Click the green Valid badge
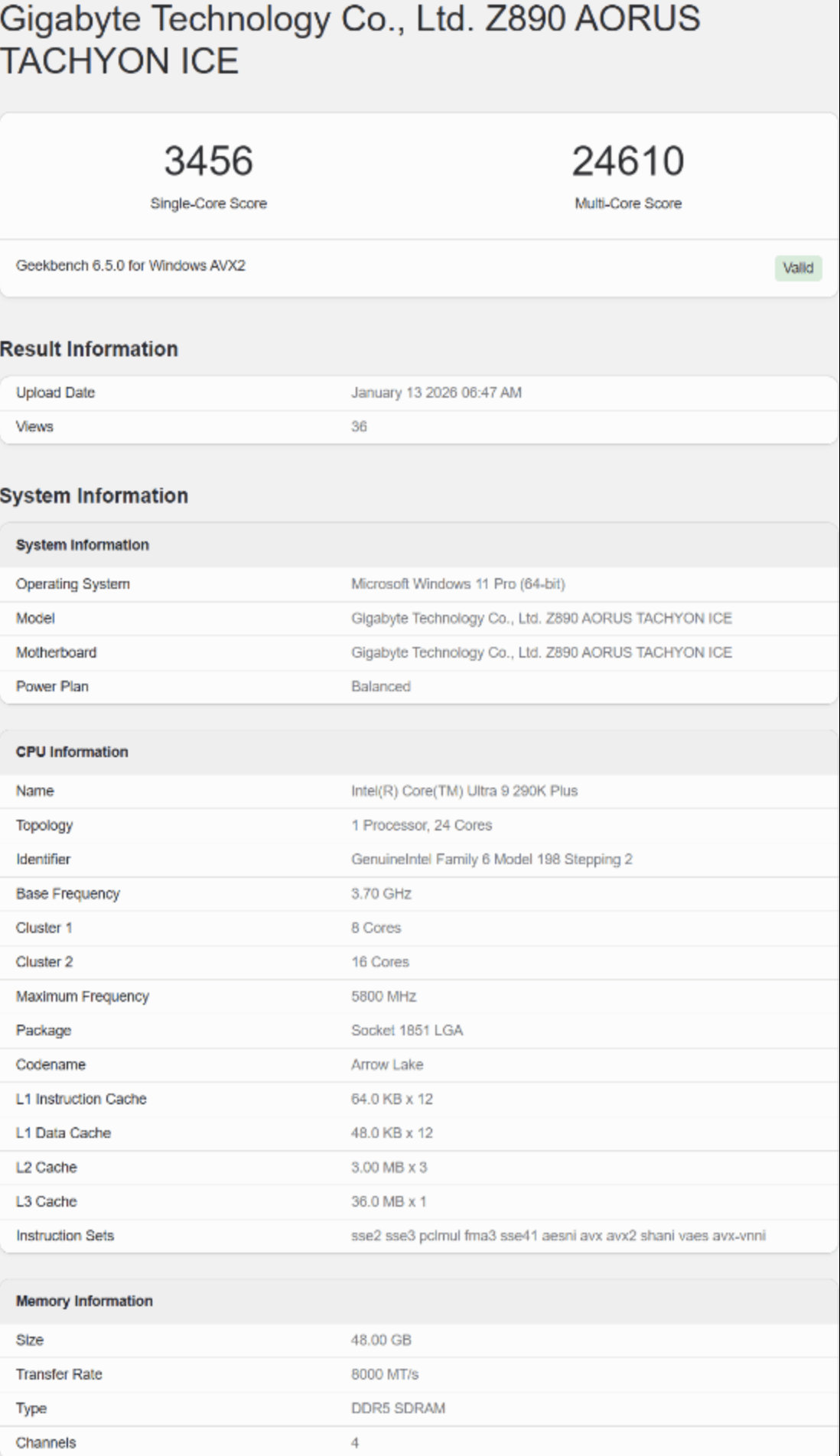This screenshot has height=1456, width=840. [797, 268]
